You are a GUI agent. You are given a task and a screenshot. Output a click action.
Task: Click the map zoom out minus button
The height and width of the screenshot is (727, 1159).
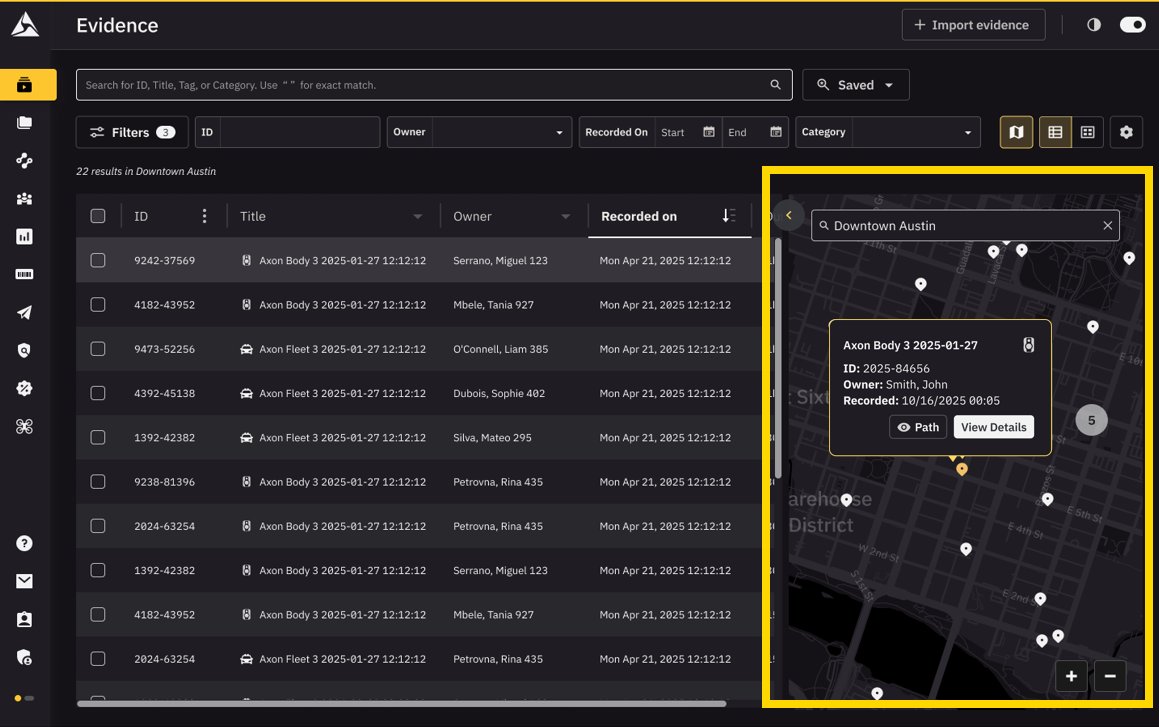tap(1110, 676)
